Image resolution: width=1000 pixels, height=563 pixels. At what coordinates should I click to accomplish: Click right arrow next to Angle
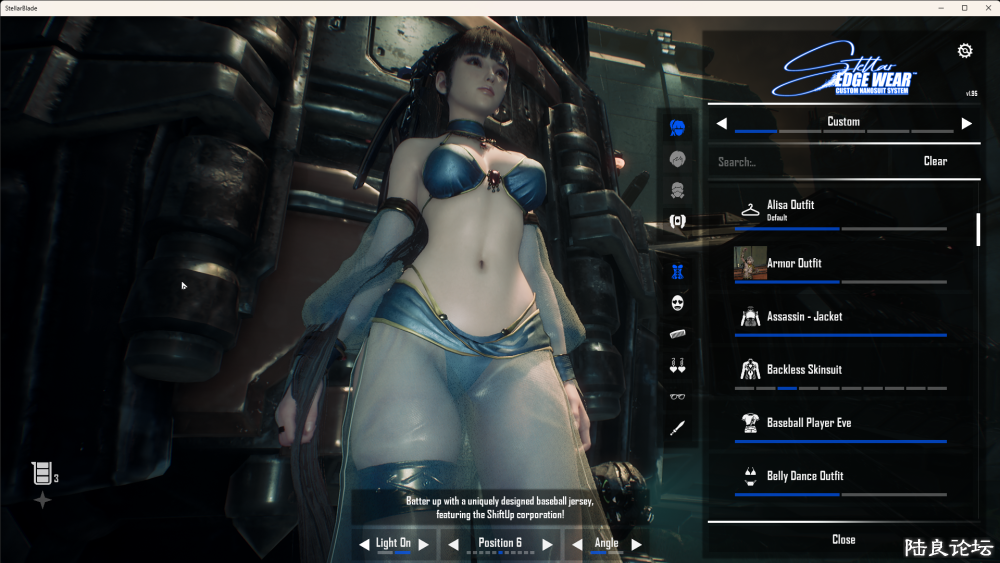coord(636,545)
